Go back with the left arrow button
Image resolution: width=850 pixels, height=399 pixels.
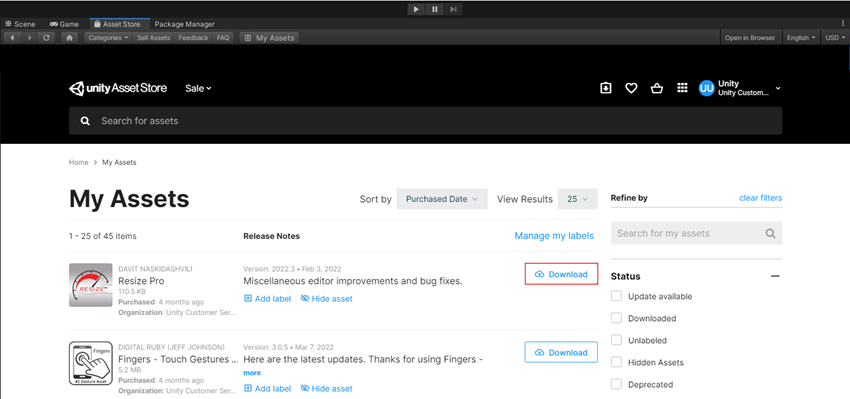click(12, 38)
